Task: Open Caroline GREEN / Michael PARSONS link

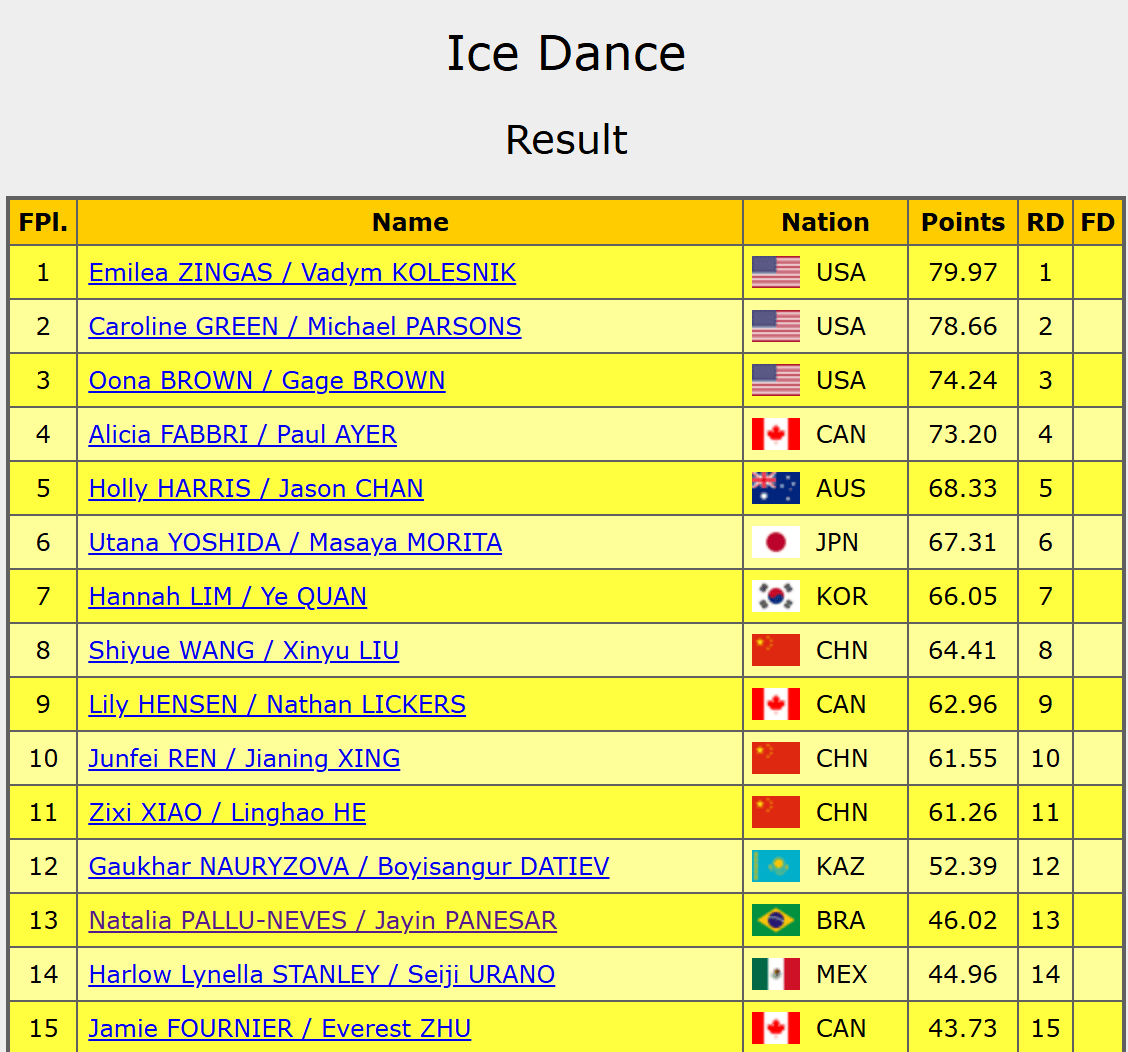Action: pos(305,327)
